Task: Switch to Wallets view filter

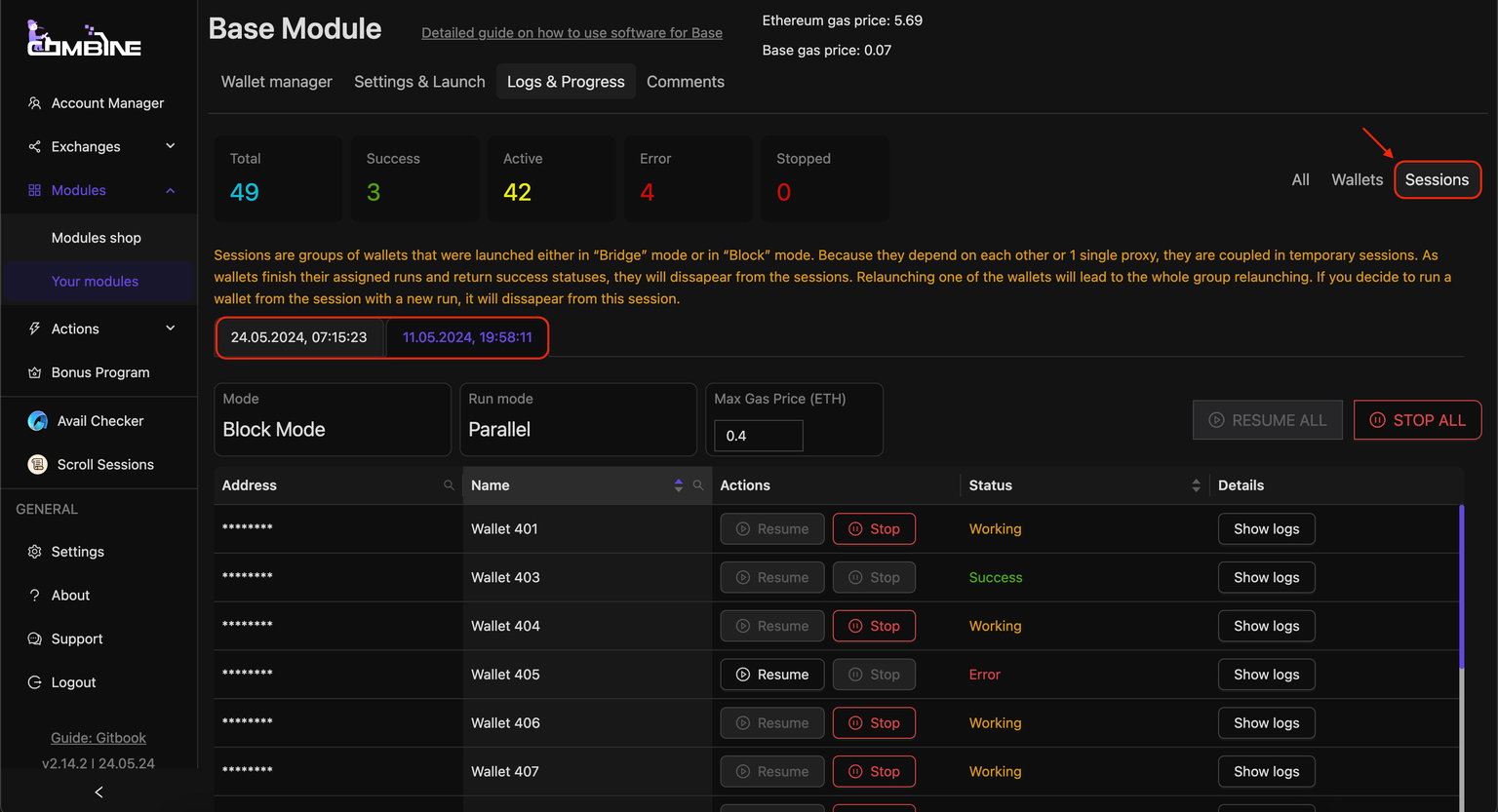Action: pyautogui.click(x=1357, y=179)
